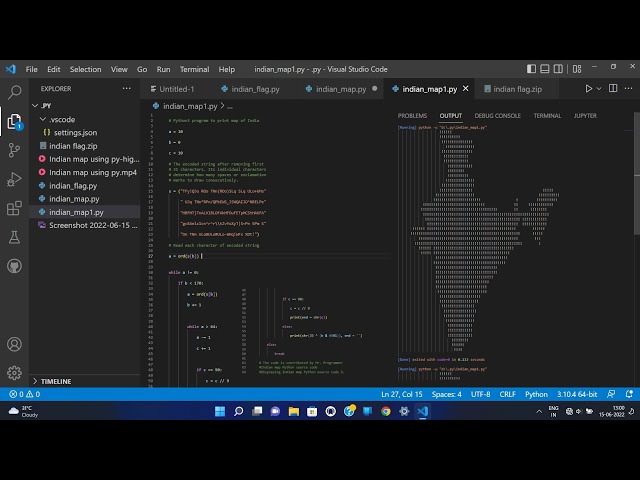Open the View menu
This screenshot has width=640, height=480.
click(x=119, y=69)
